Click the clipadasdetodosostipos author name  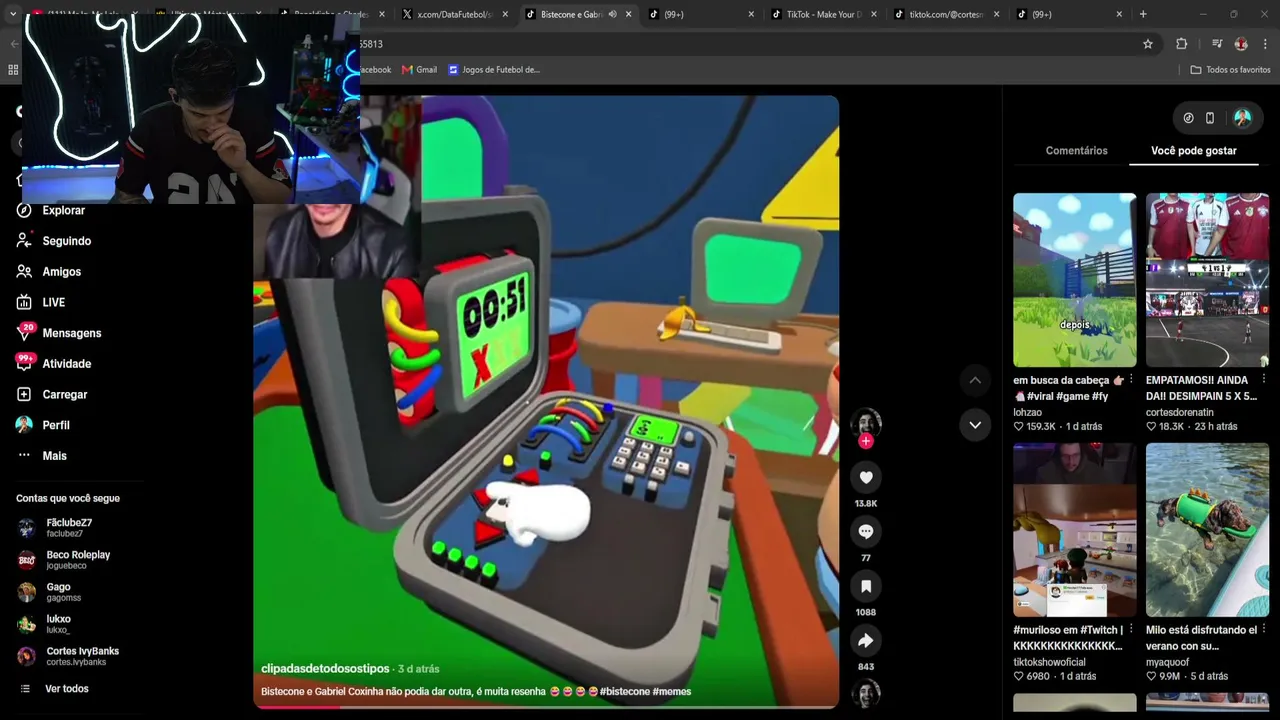click(x=325, y=669)
